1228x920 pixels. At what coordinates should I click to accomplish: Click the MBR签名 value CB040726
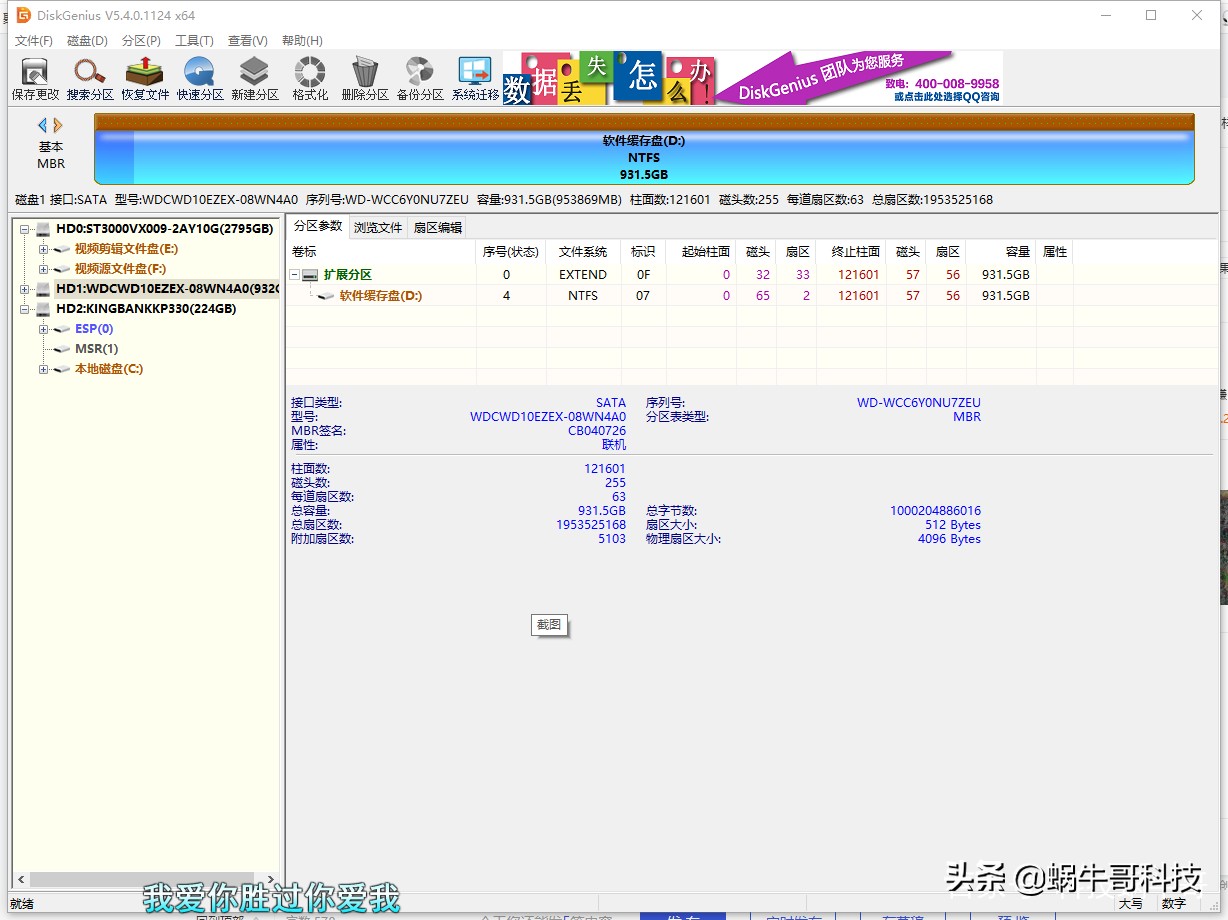597,431
